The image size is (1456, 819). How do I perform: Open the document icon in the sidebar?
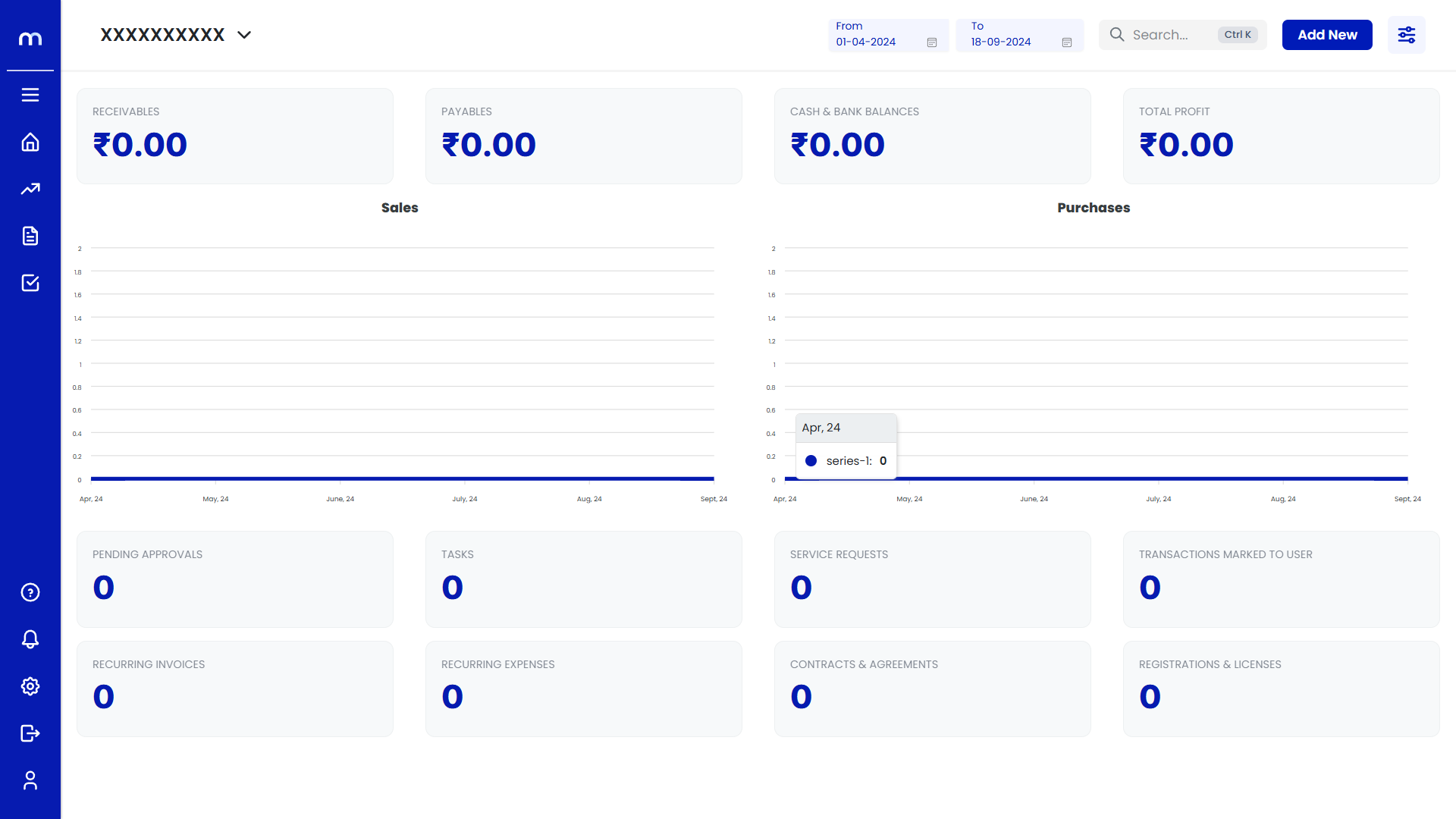coord(30,236)
